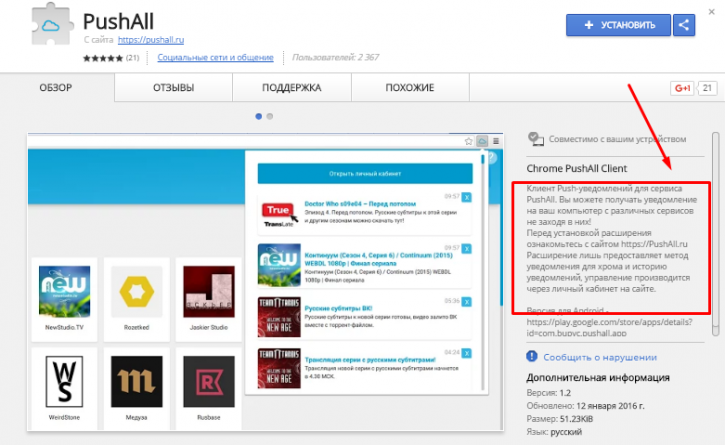The height and width of the screenshot is (445, 725).
Task: Dismiss the Континуум notification with X
Action: 467,249
